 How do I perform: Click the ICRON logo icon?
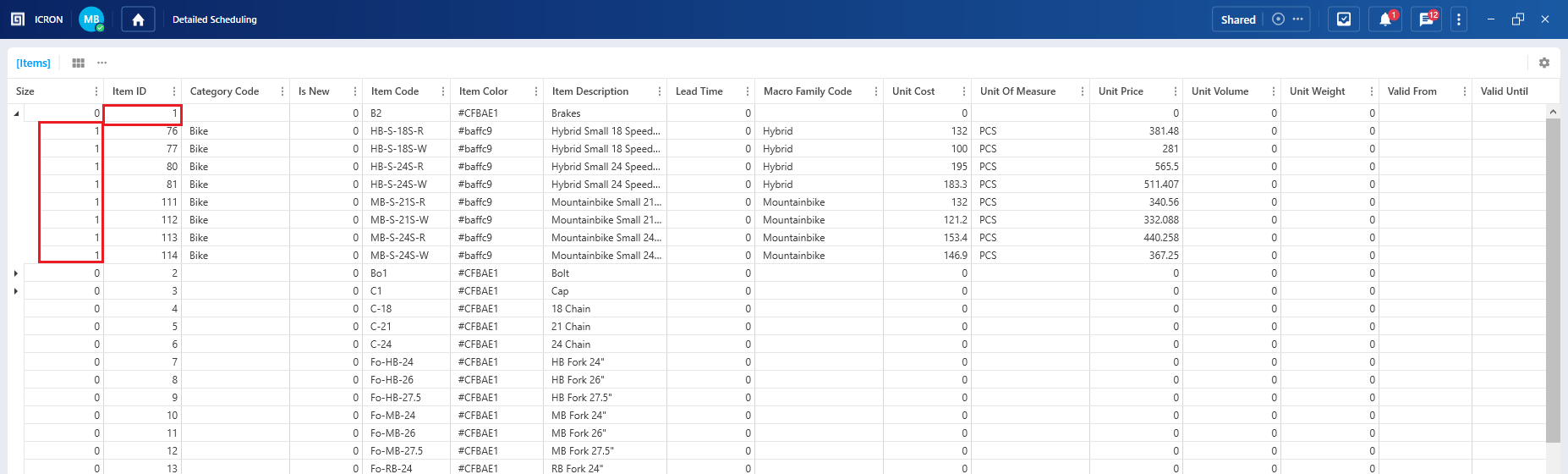tap(18, 19)
